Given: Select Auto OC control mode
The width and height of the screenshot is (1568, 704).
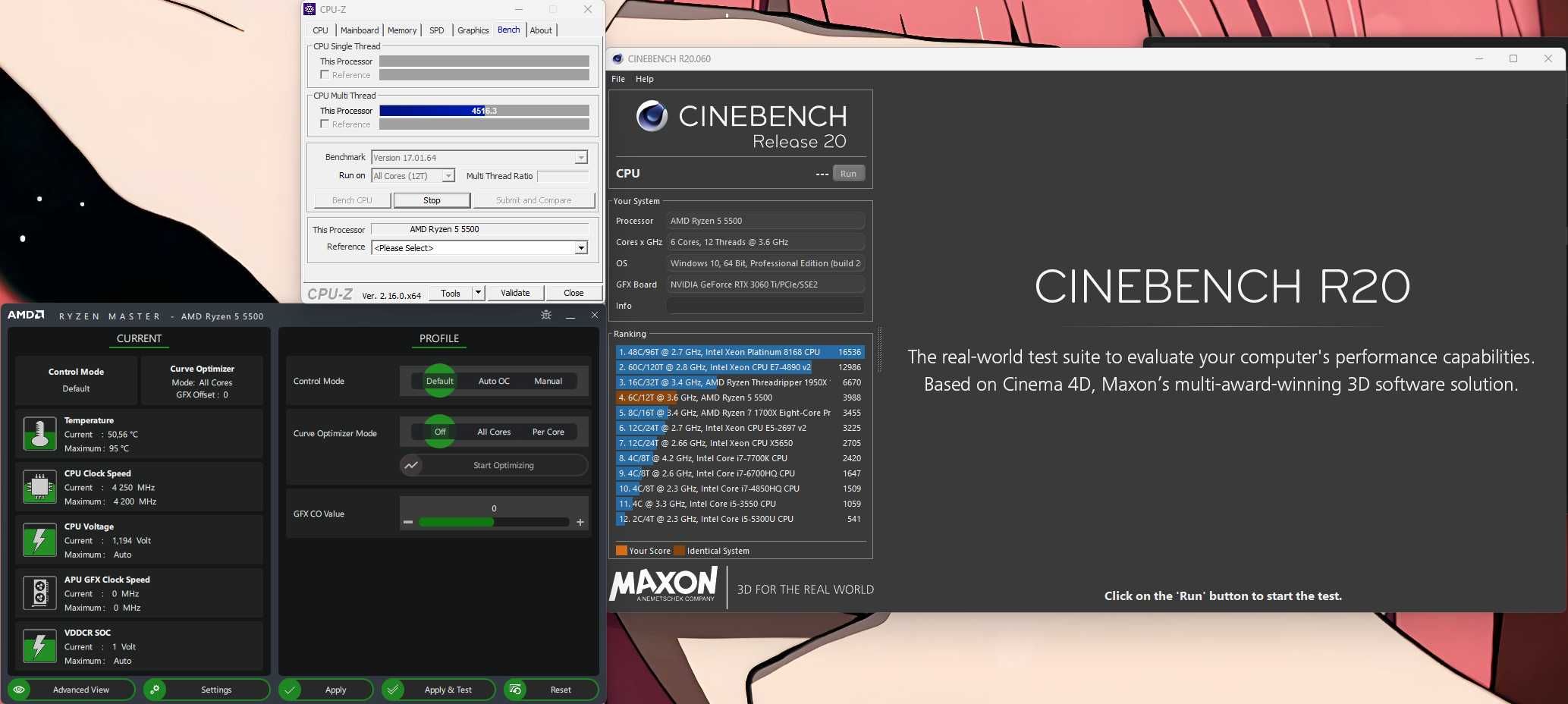Looking at the screenshot, I should tap(494, 381).
